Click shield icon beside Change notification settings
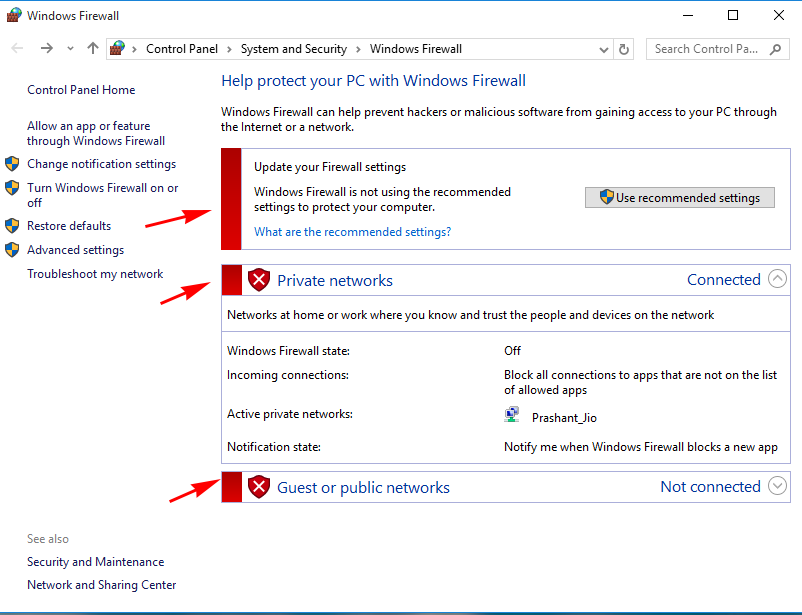The height and width of the screenshot is (615, 802). [x=12, y=164]
